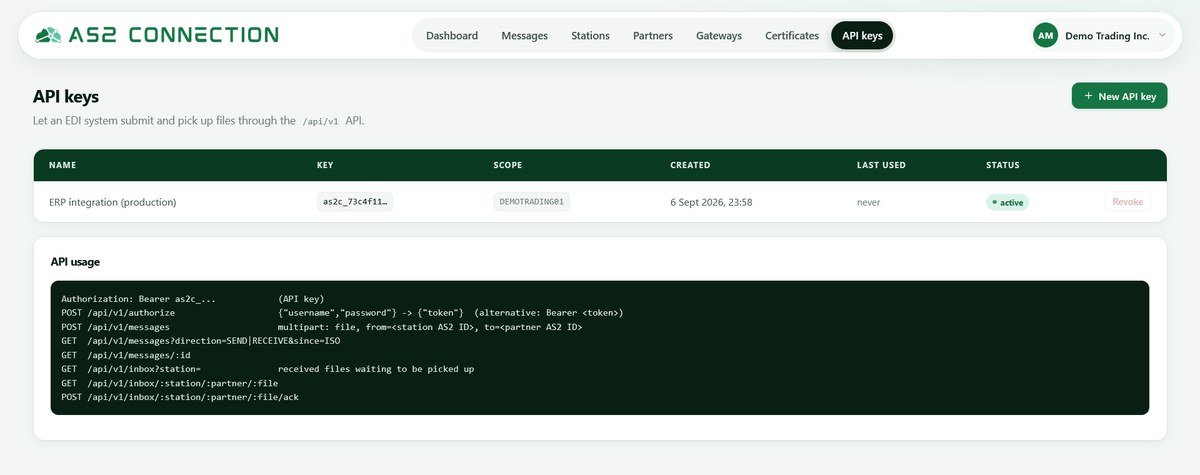Click the never last-used cell

click(x=869, y=202)
